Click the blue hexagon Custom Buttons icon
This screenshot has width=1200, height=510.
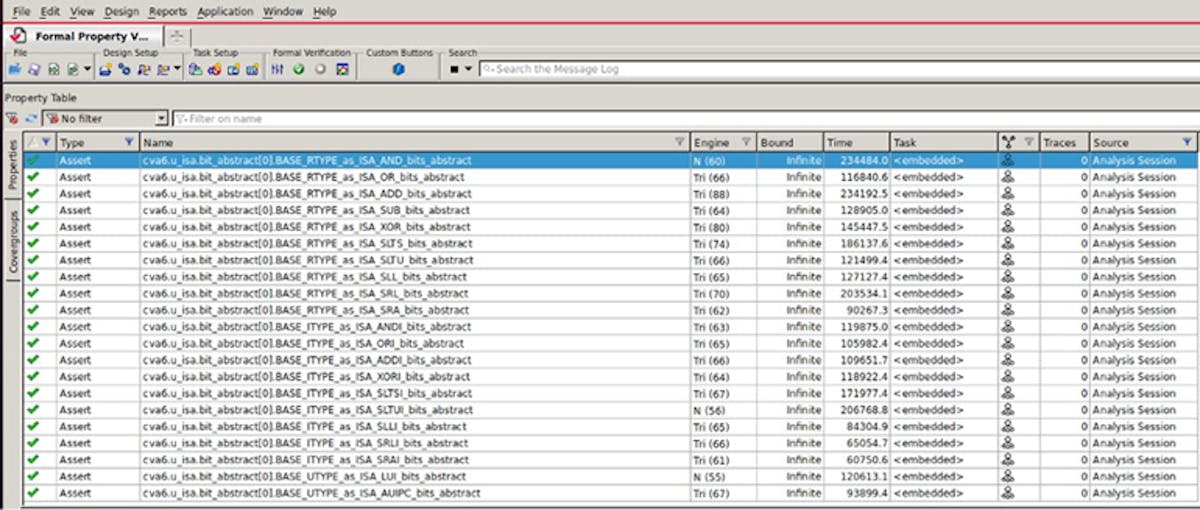(x=398, y=69)
